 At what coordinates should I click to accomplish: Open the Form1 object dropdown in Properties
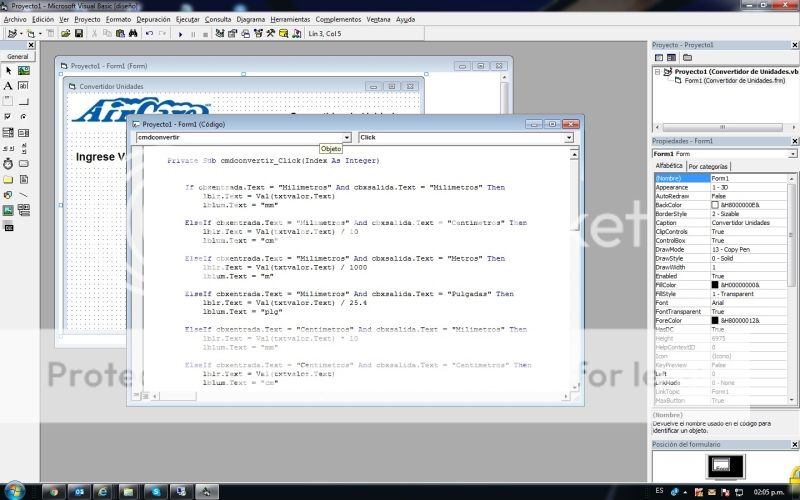(792, 154)
